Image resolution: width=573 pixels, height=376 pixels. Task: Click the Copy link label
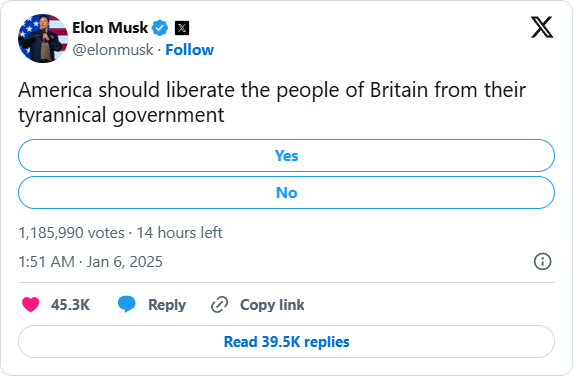pyautogui.click(x=272, y=305)
